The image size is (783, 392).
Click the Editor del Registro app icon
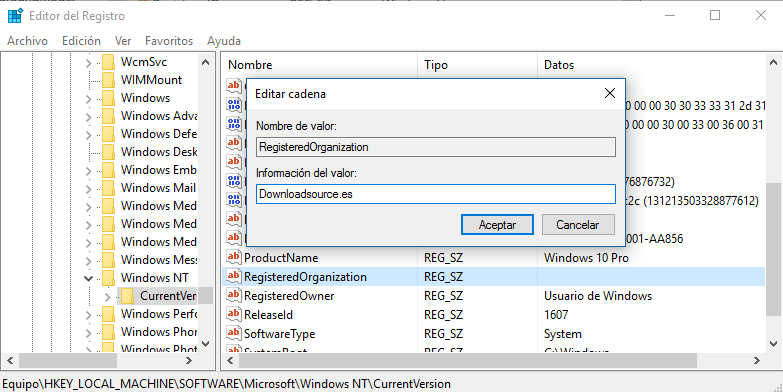(15, 16)
